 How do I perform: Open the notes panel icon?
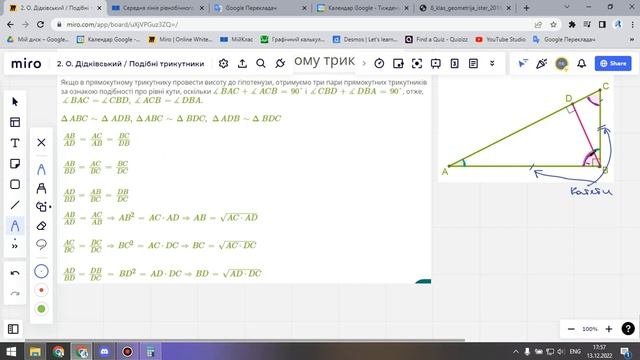473,63
